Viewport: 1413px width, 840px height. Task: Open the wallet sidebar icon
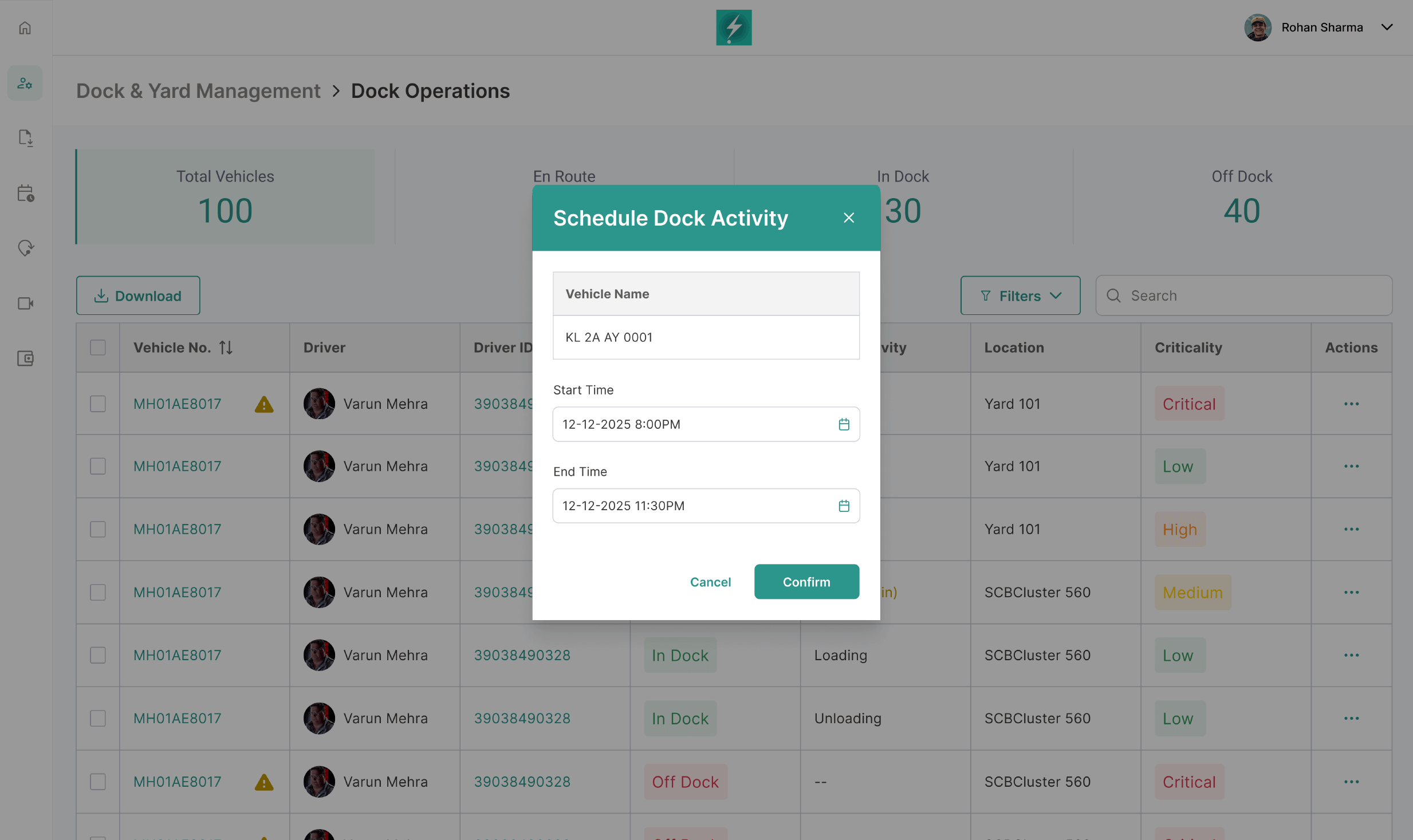point(25,358)
